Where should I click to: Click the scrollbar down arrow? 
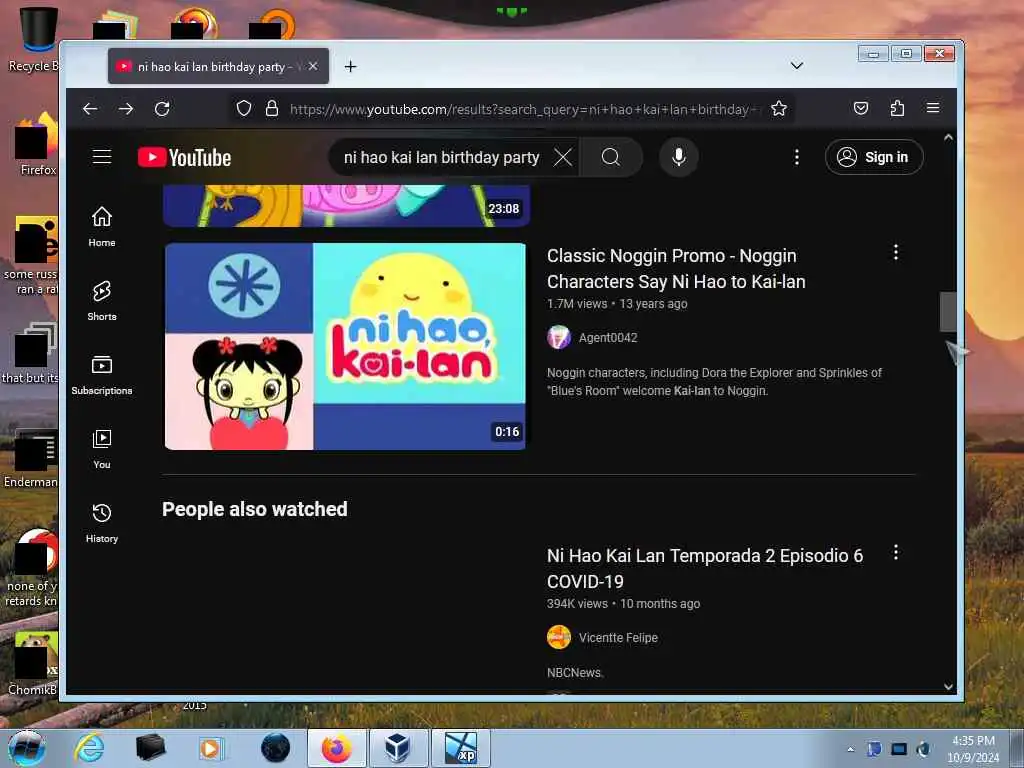[x=948, y=686]
